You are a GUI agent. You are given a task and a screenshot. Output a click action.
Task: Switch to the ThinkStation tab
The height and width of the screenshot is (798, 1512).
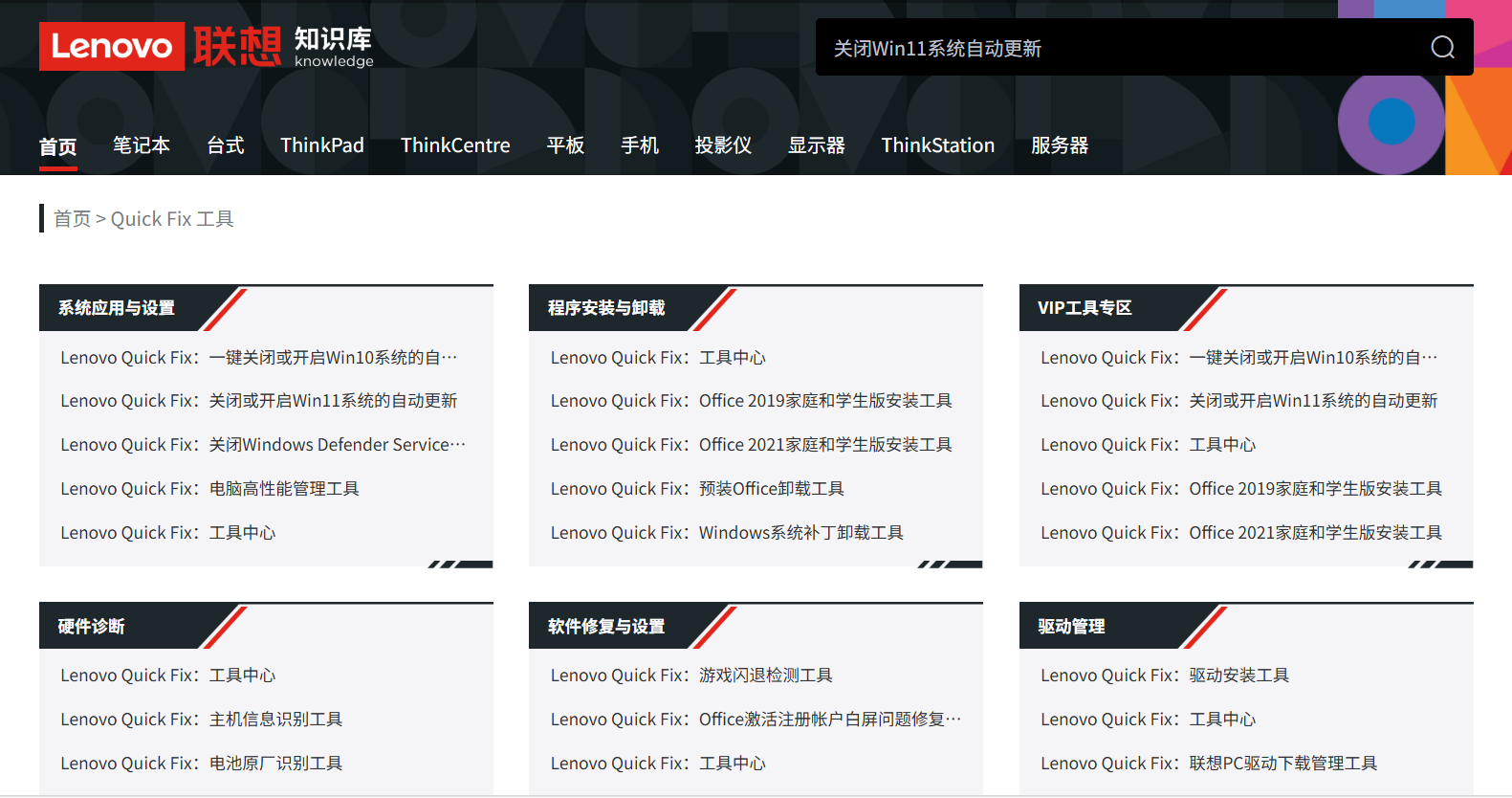pos(938,145)
